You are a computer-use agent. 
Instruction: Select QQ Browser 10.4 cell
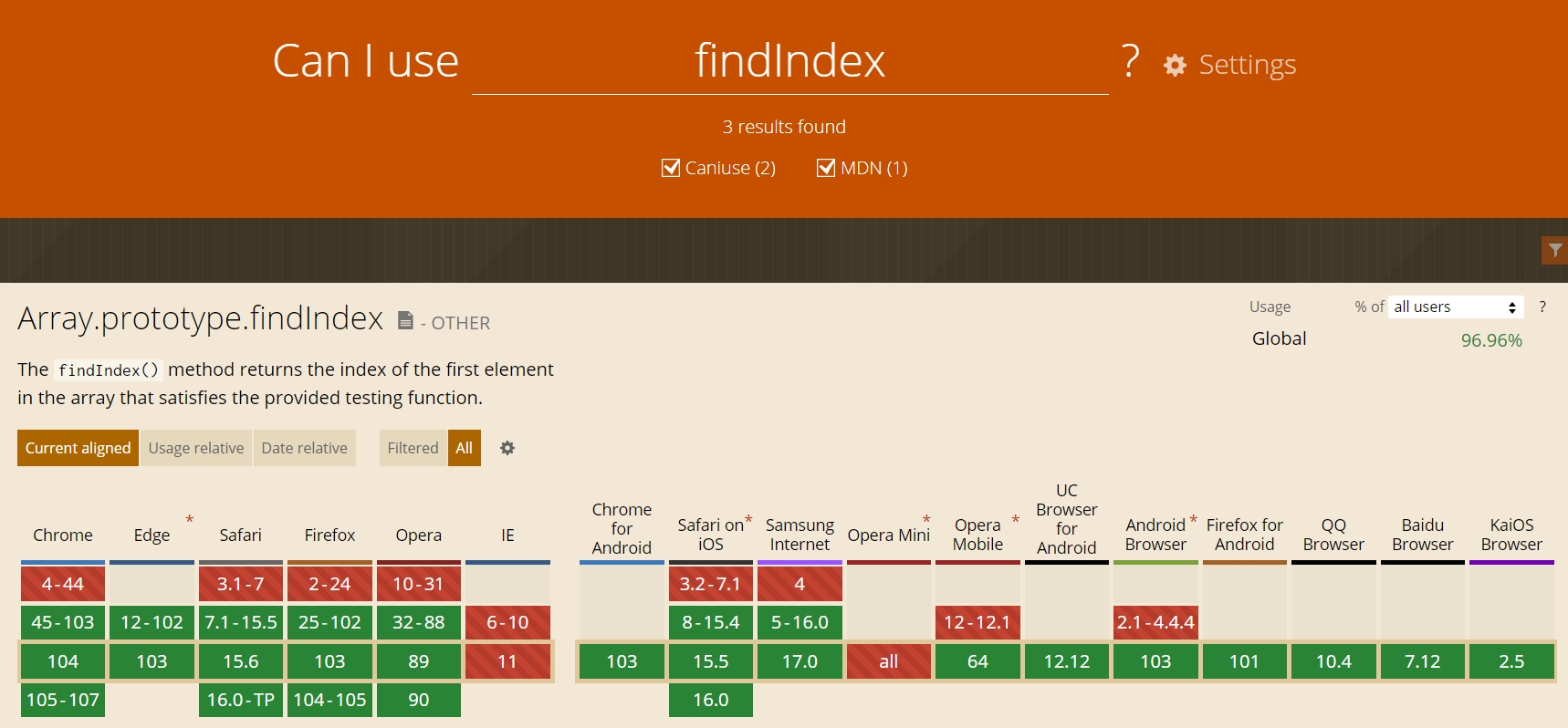coord(1333,661)
